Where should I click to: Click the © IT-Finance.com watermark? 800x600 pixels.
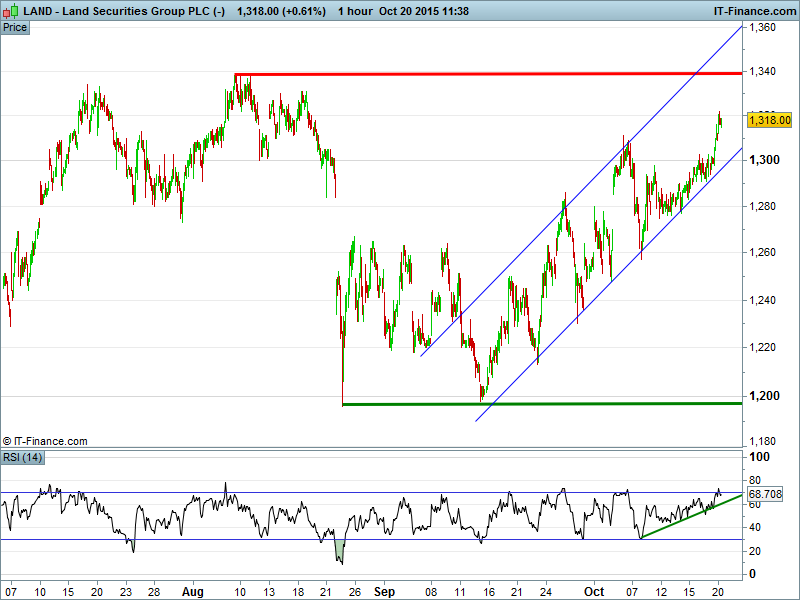(45, 441)
